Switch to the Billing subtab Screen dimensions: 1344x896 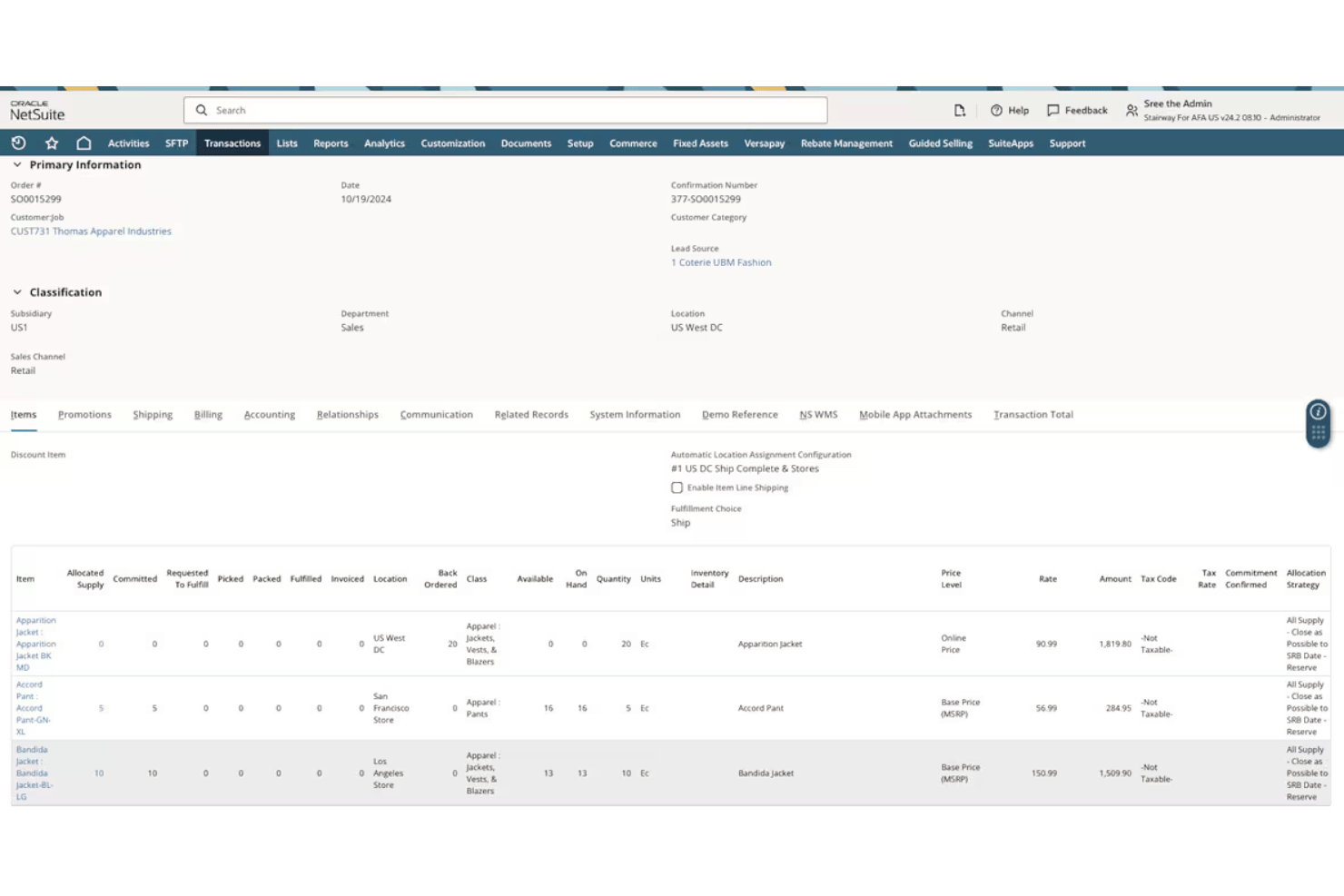pyautogui.click(x=208, y=415)
